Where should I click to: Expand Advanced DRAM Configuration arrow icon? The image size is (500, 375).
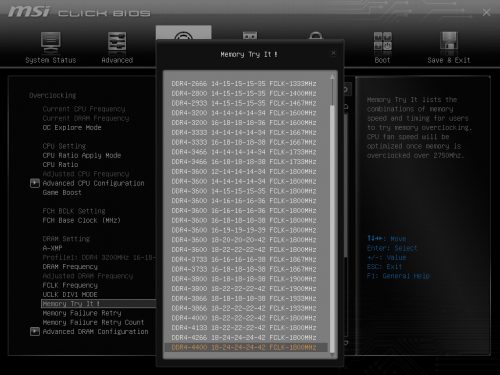[x=35, y=331]
